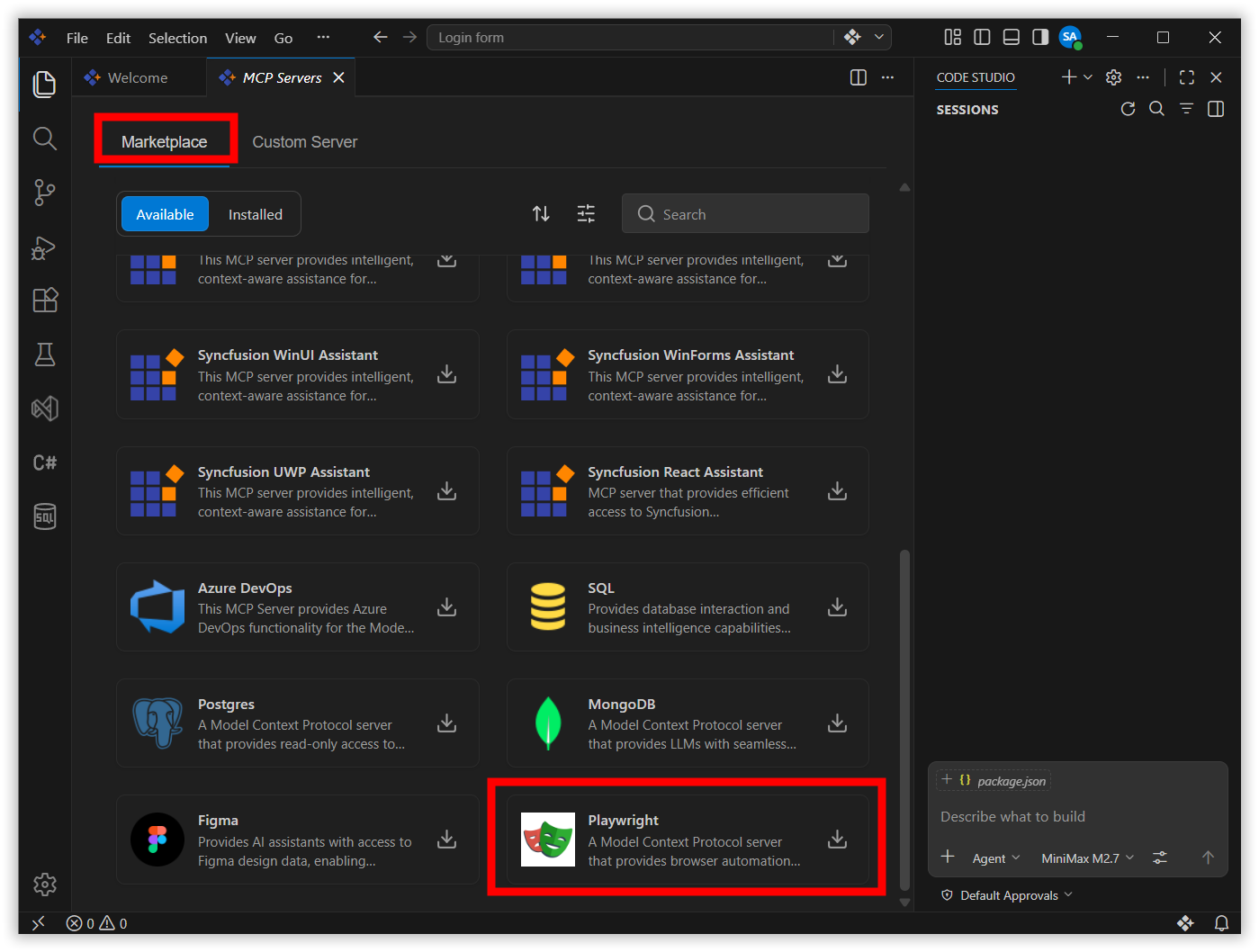
Task: Install the Figma MCP server
Action: 446,839
